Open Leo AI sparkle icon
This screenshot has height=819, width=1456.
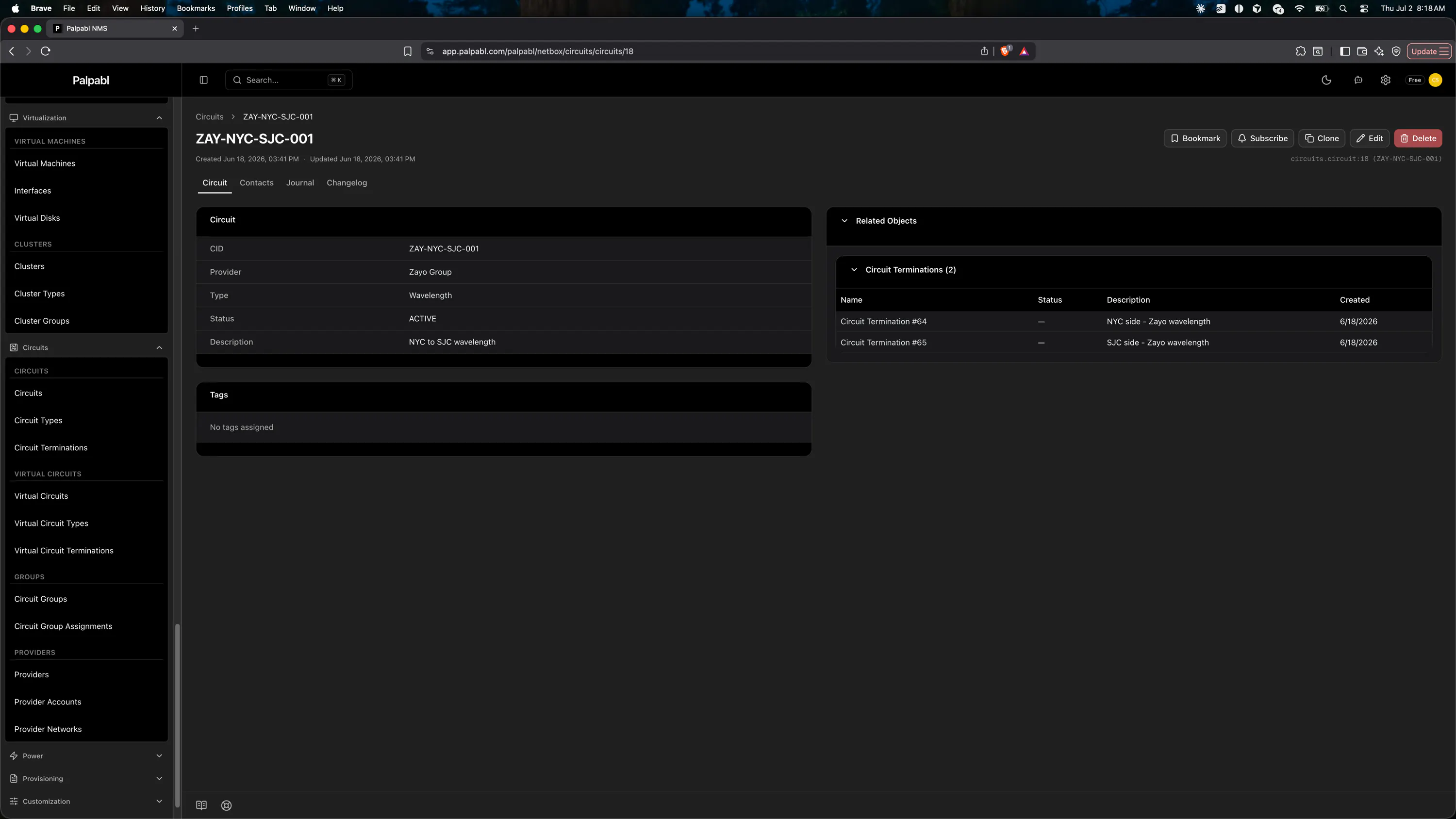1379,51
